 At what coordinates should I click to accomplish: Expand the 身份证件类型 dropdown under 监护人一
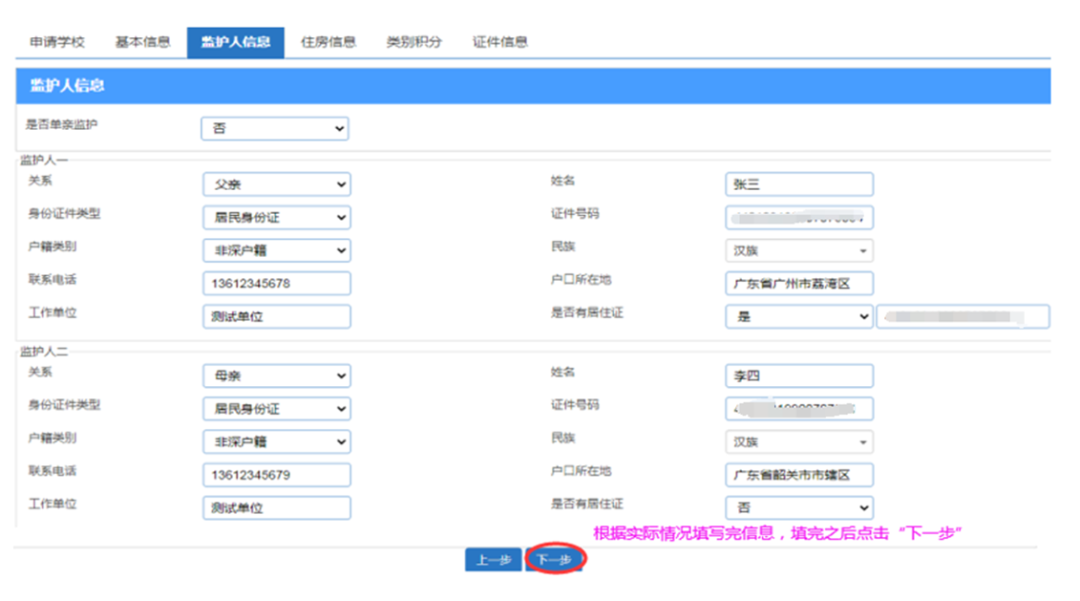277,217
